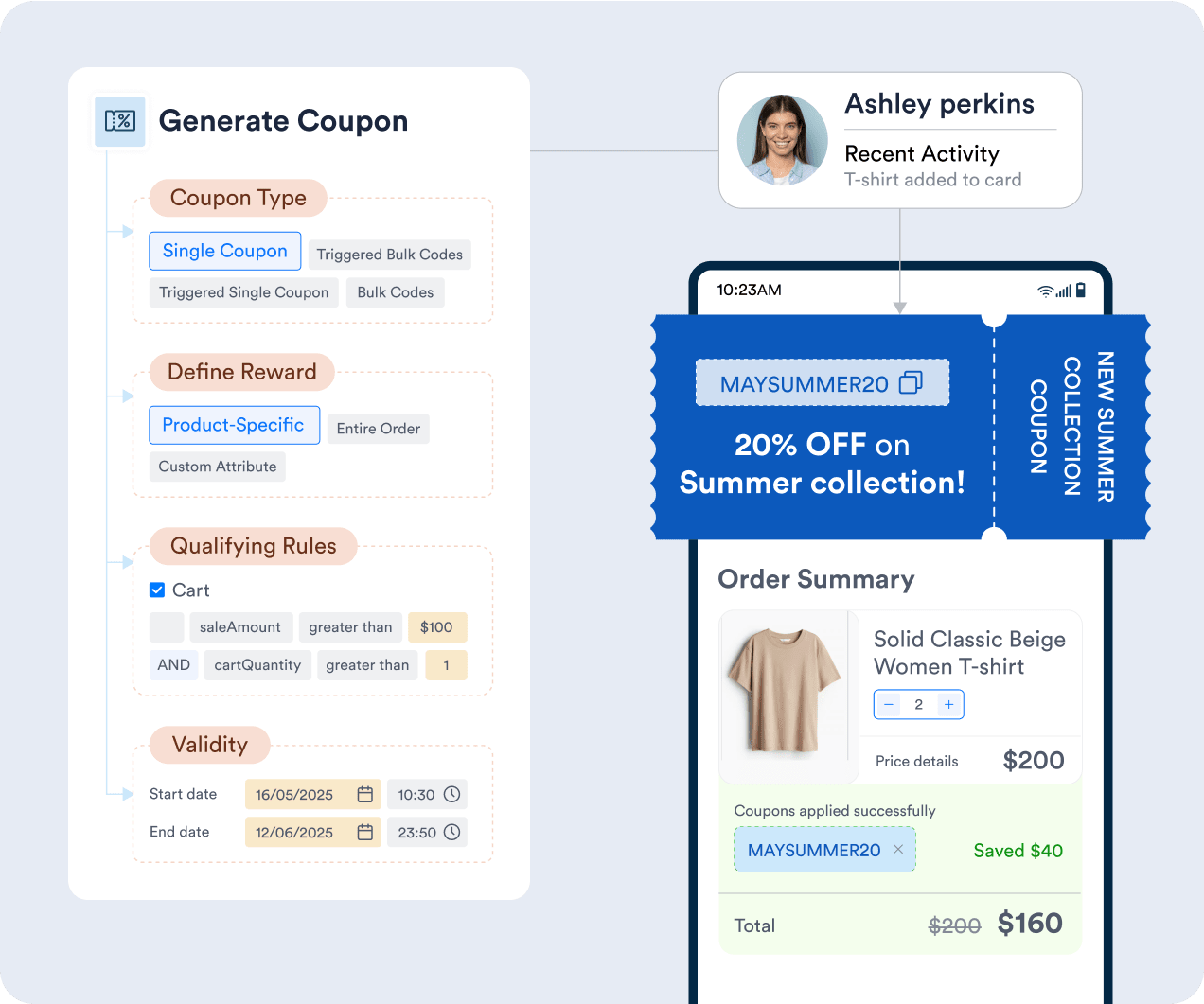1204x1004 pixels.
Task: Open Price details link
Action: coord(916,761)
